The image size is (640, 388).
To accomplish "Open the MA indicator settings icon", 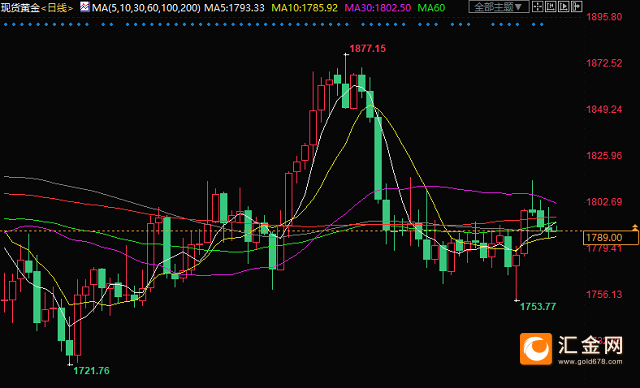I will (x=84, y=7).
